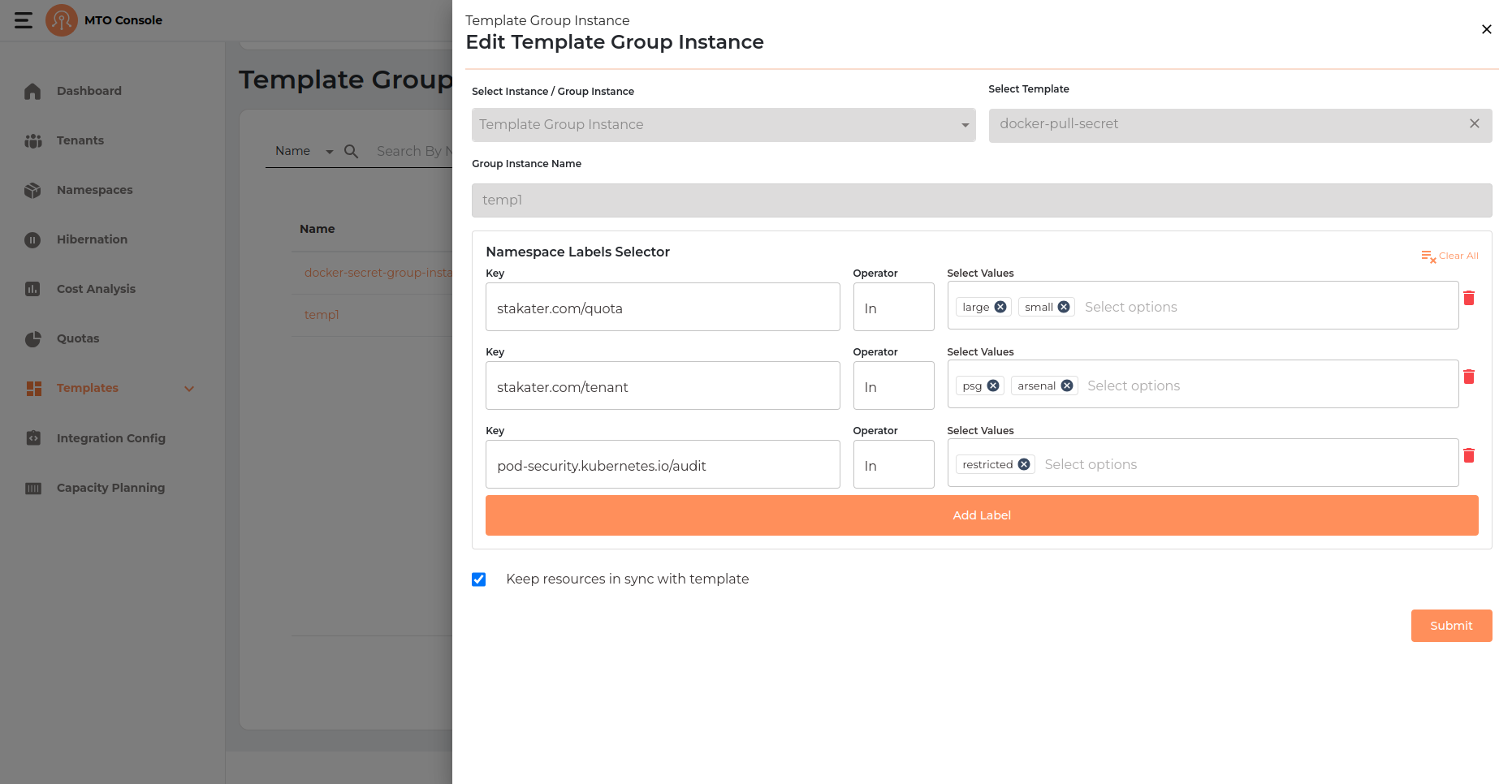Image resolution: width=1512 pixels, height=784 pixels.
Task: Go to Tenants in the sidebar
Action: [80, 140]
